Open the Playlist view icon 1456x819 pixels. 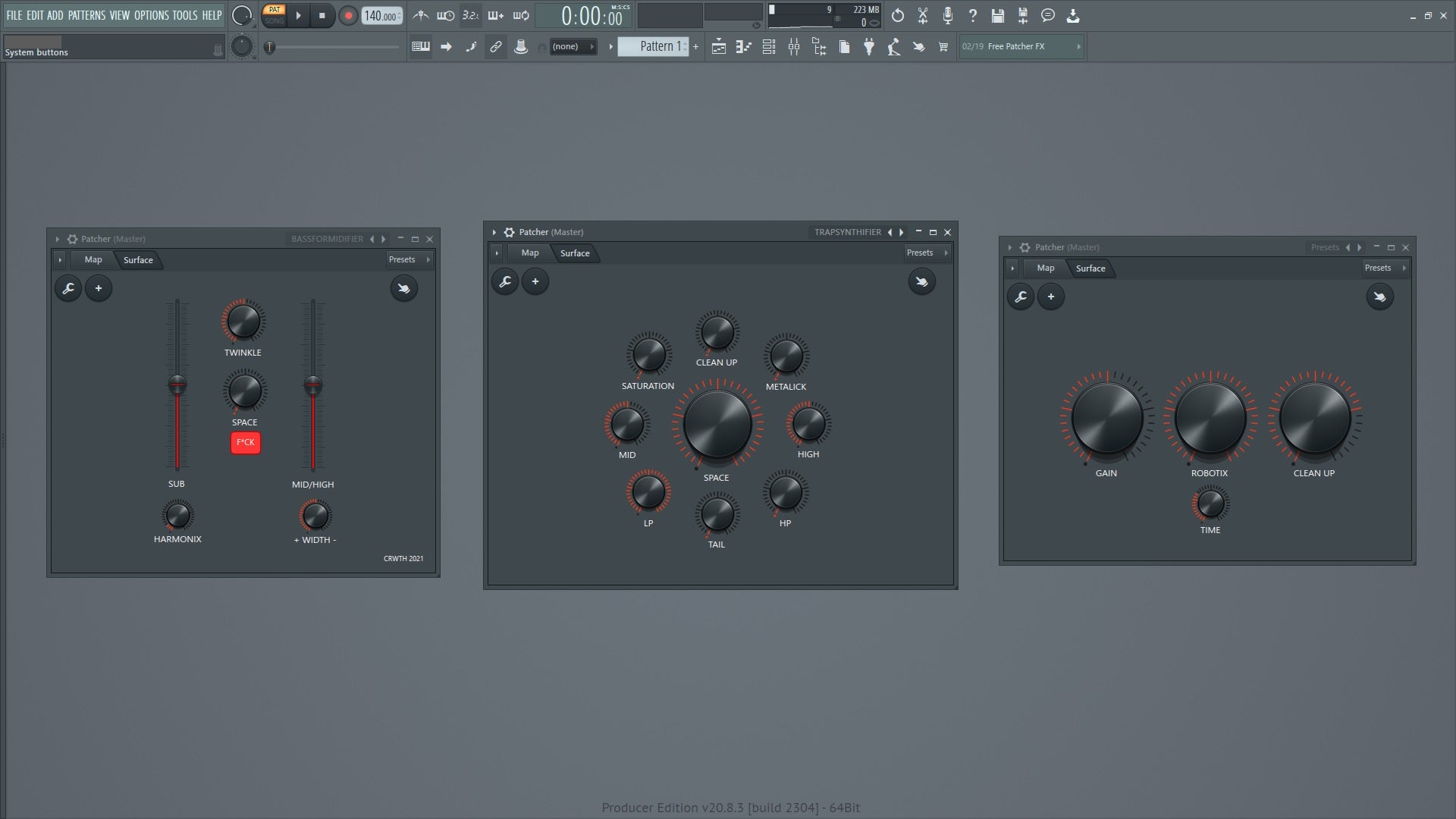click(719, 47)
